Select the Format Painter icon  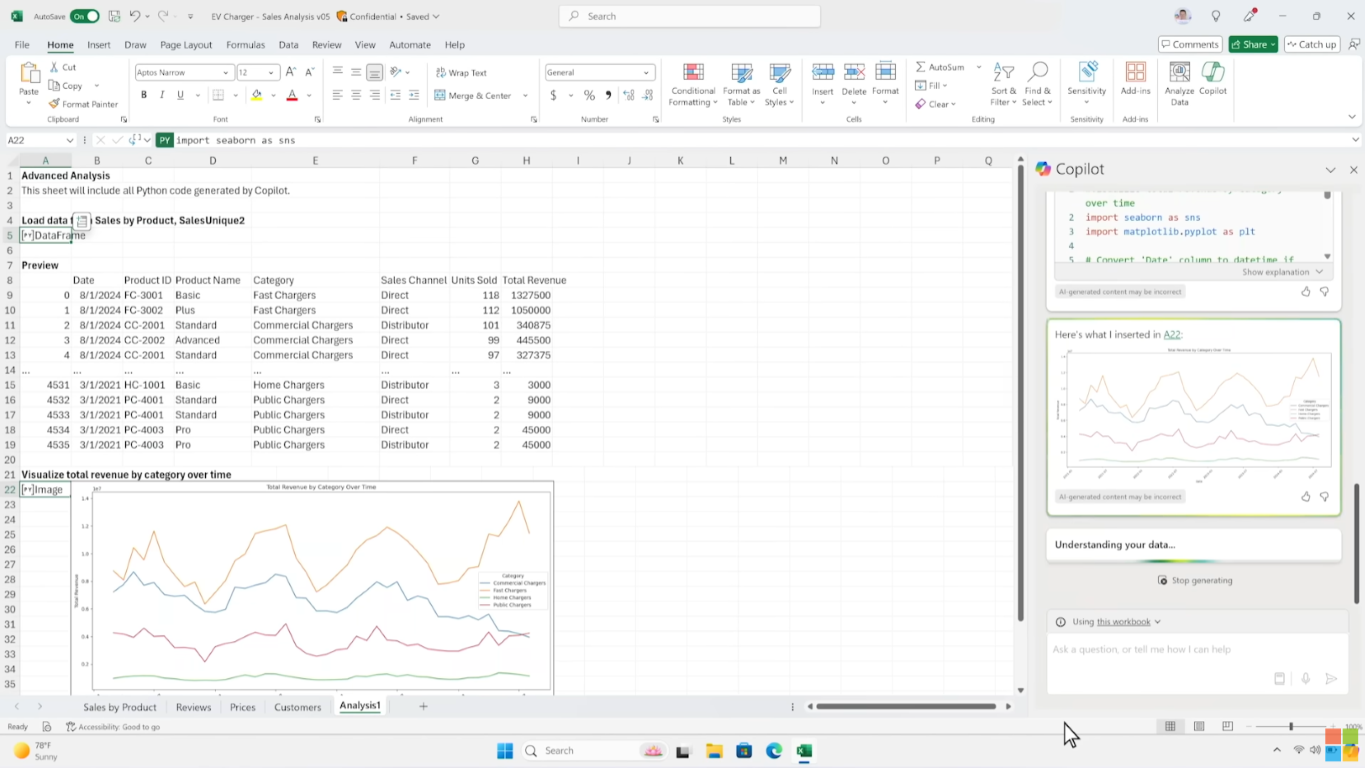53,103
